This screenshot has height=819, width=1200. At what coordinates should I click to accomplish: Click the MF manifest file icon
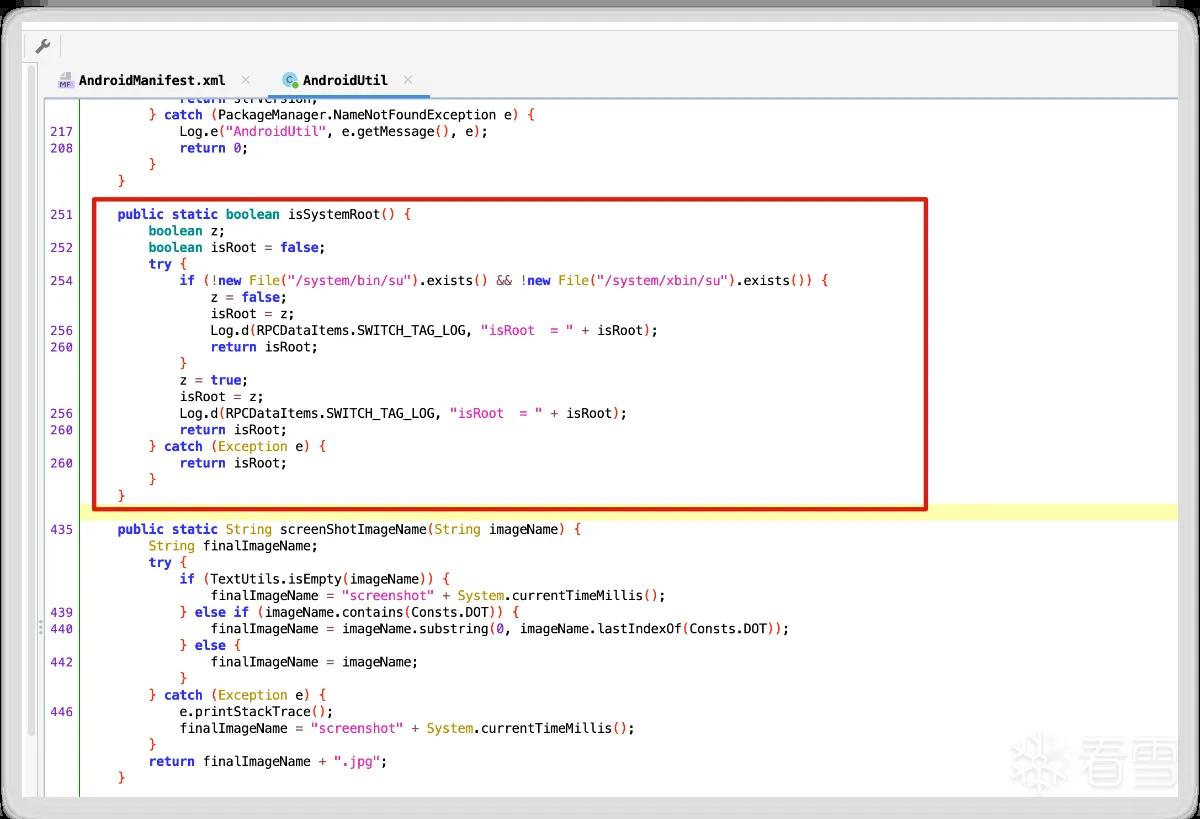pyautogui.click(x=66, y=80)
